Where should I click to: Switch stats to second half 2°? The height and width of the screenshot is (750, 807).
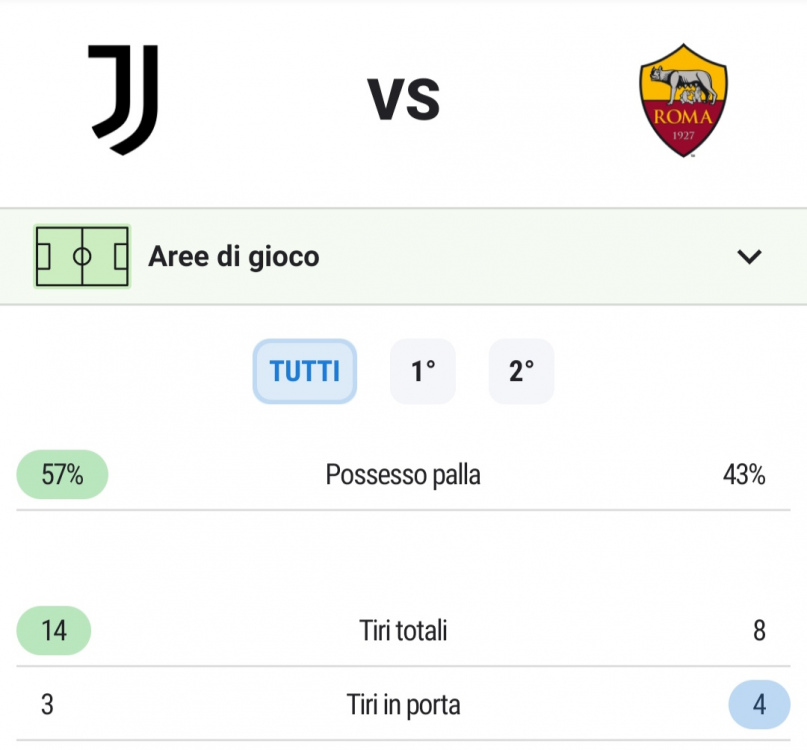(521, 371)
